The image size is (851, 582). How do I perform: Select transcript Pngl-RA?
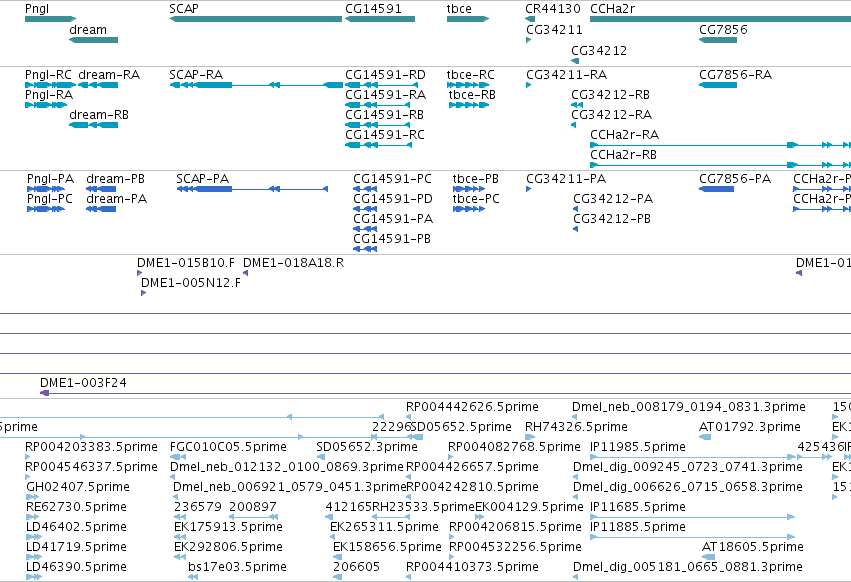(49, 95)
